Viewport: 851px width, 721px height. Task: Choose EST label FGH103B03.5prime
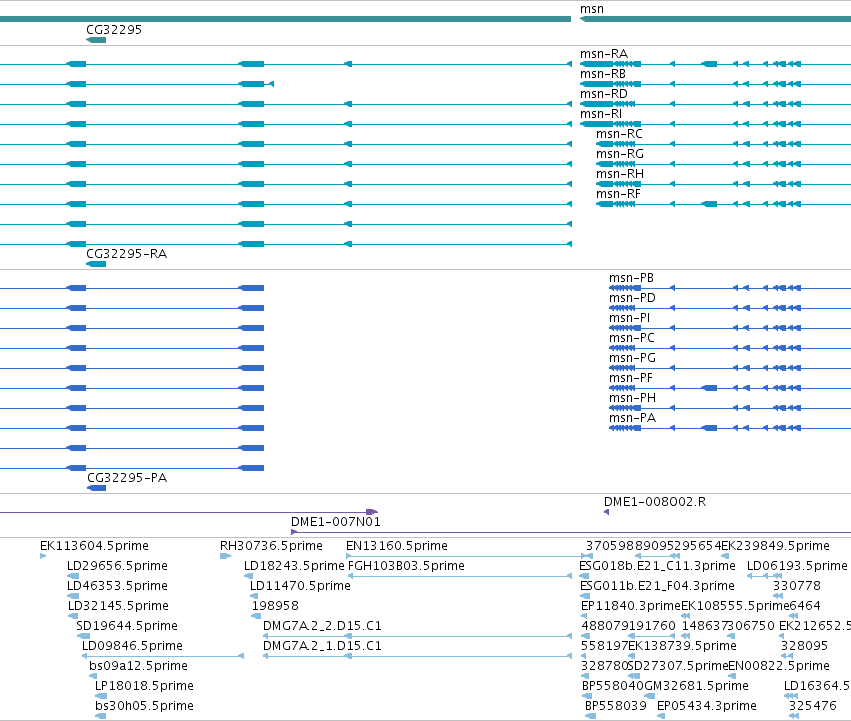[407, 566]
